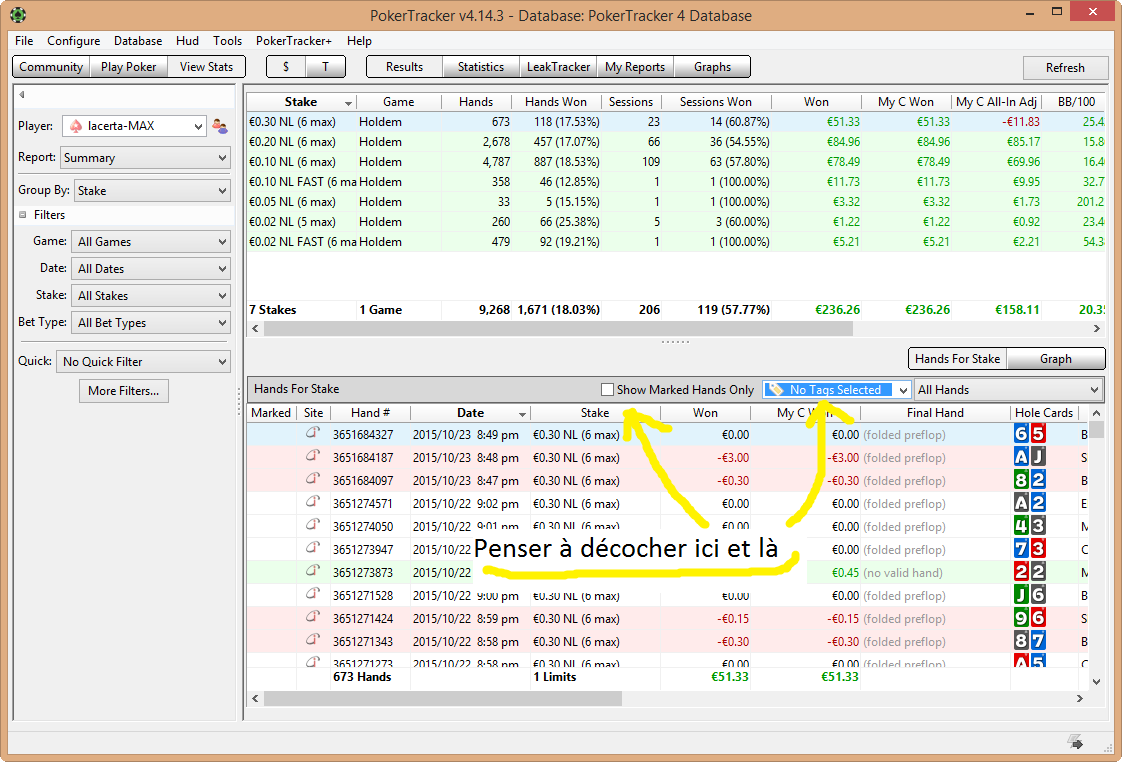Open the Player dropdown showing lacerta-MAX
This screenshot has width=1122, height=762.
click(x=135, y=126)
